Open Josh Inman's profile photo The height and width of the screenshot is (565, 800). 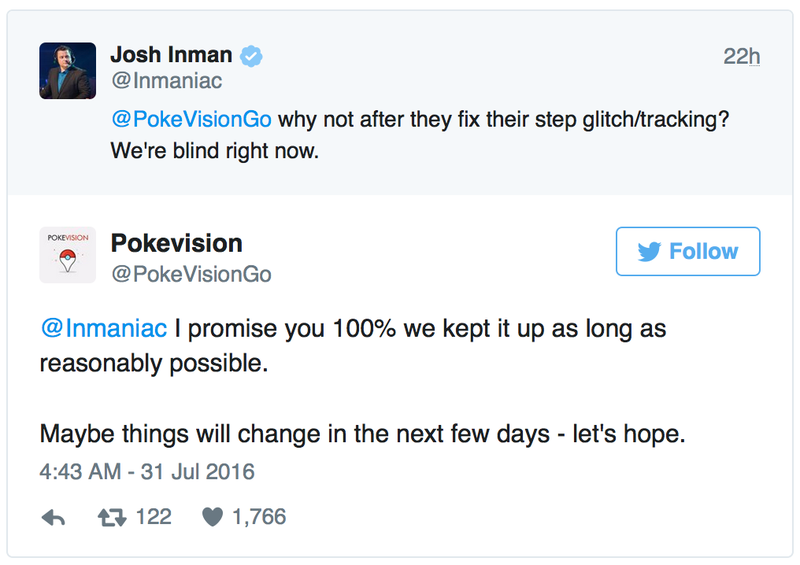point(67,70)
